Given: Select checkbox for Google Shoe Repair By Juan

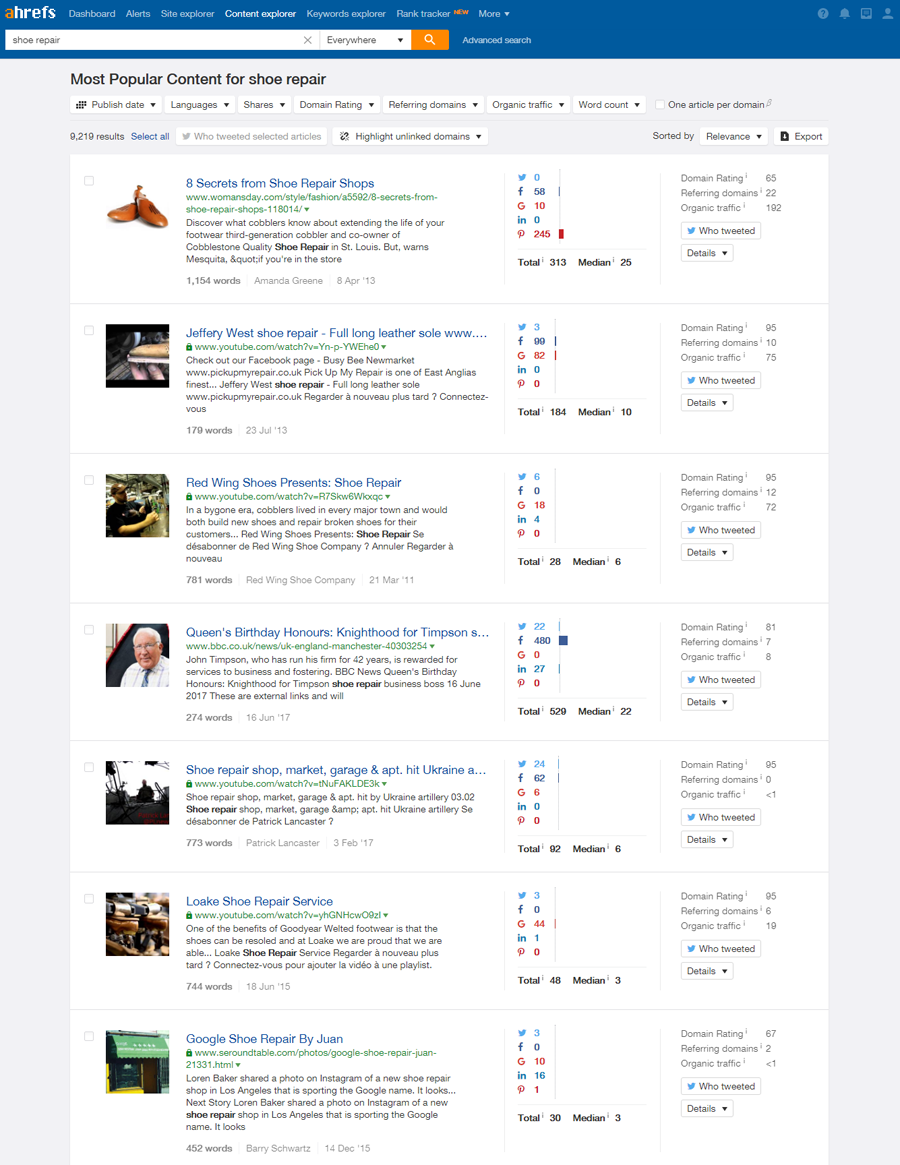Looking at the screenshot, I should click(89, 1036).
